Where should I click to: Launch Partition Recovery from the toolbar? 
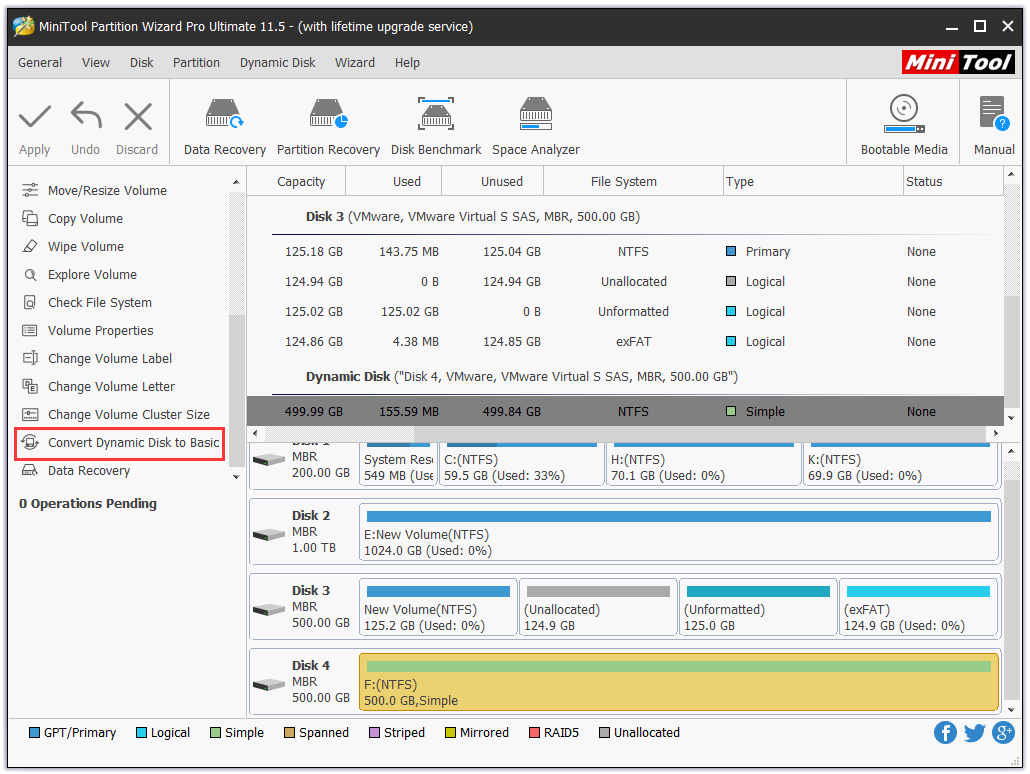[328, 122]
